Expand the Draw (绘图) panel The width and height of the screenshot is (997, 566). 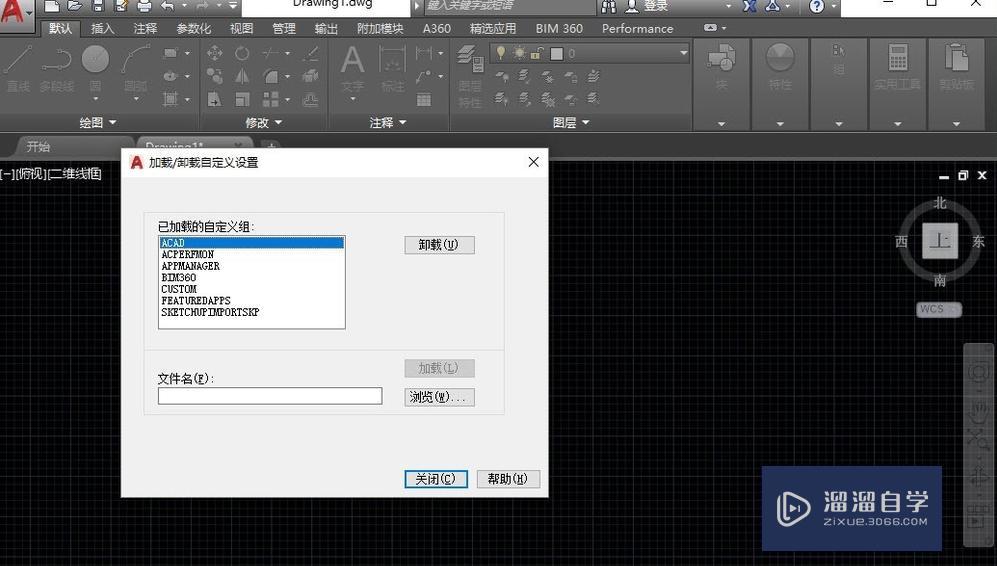click(x=98, y=122)
